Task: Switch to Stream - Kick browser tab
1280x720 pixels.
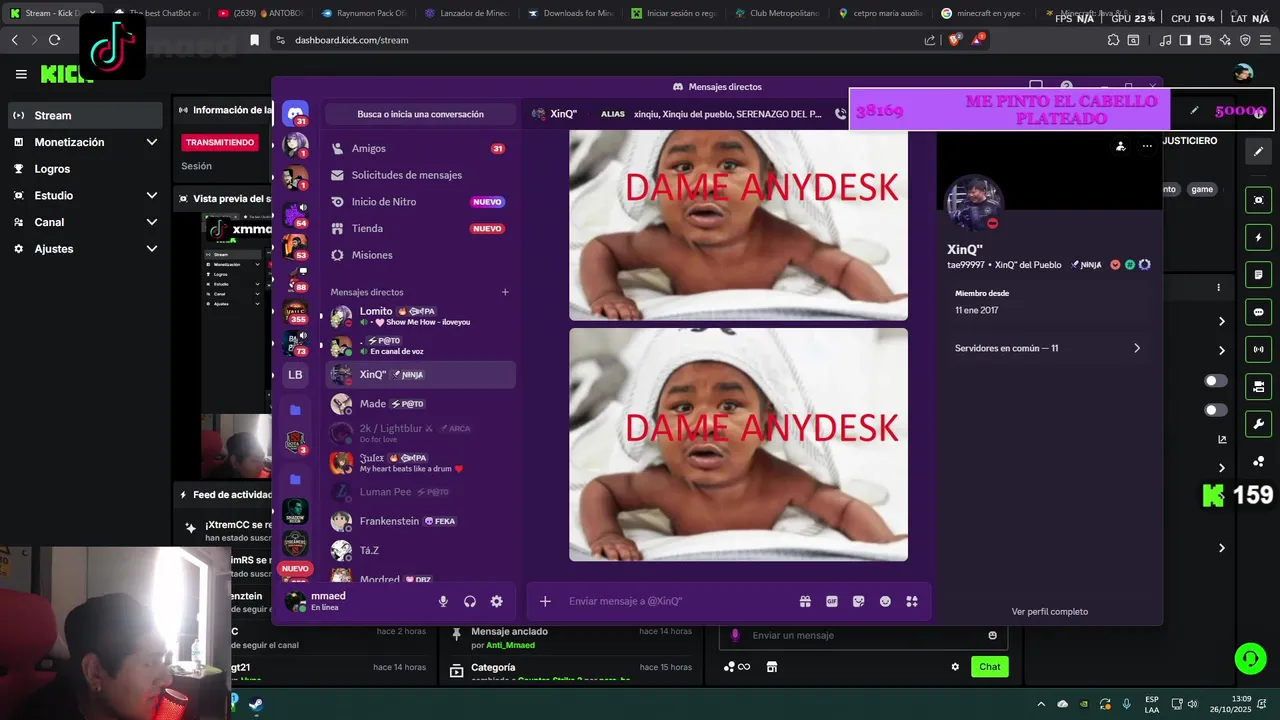Action: (52, 13)
